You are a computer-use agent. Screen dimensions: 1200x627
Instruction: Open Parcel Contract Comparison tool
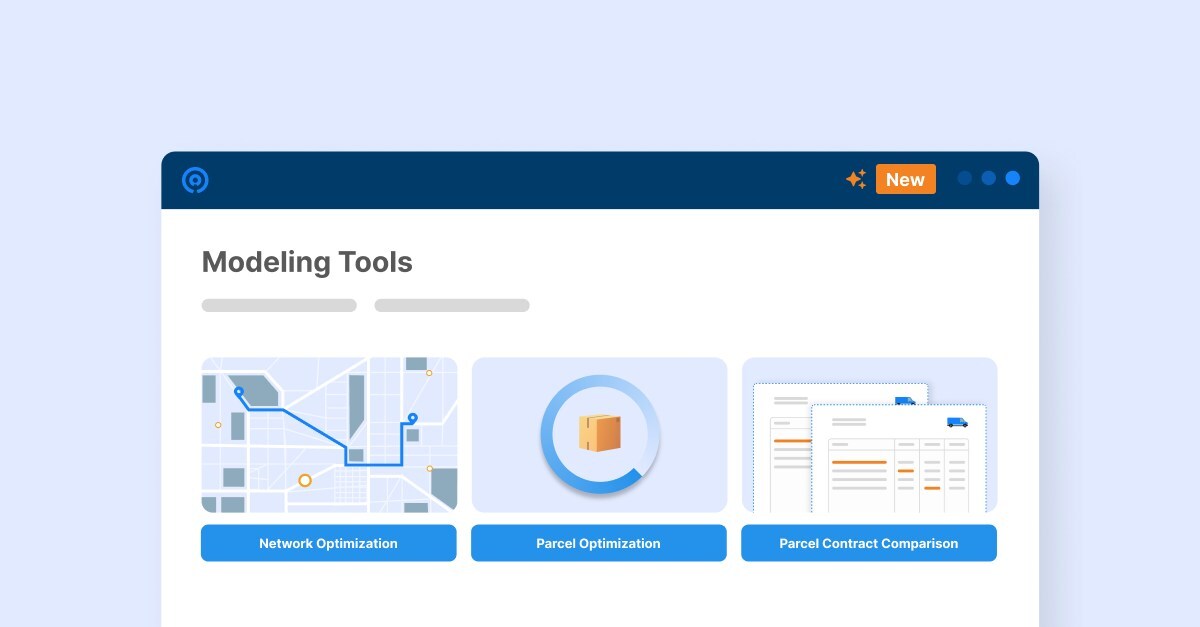point(868,543)
